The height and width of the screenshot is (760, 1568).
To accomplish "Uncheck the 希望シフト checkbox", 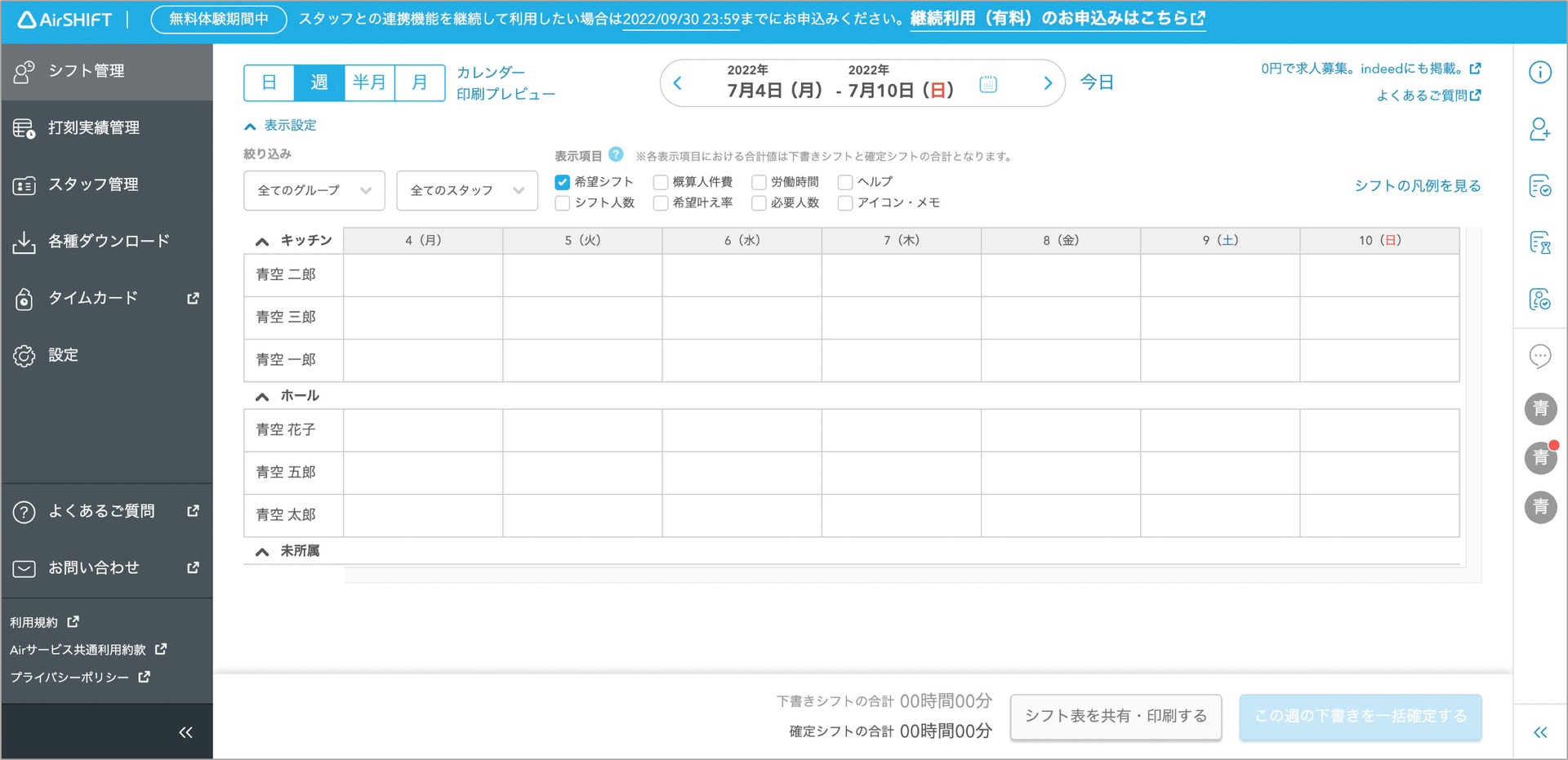I will point(563,182).
